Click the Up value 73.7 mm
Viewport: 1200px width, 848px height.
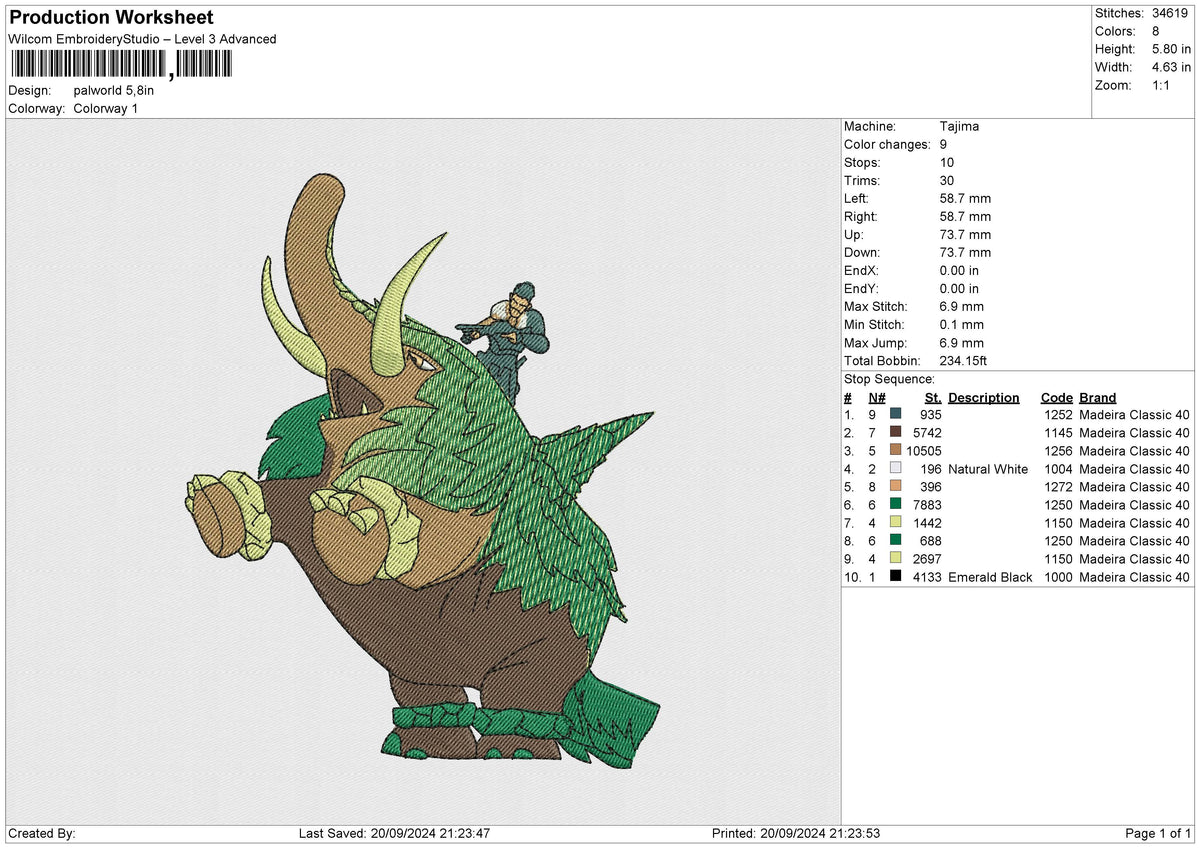coord(966,235)
